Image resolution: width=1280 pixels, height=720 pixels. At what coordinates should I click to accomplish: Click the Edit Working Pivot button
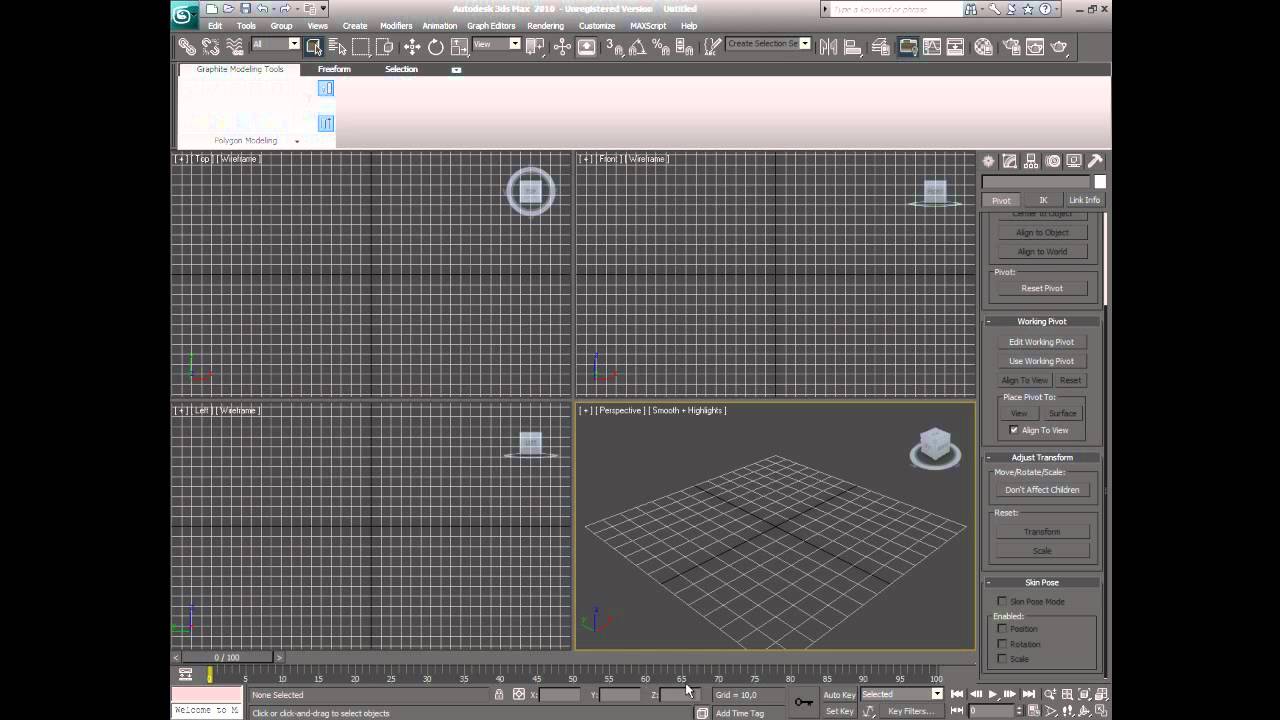(x=1041, y=342)
